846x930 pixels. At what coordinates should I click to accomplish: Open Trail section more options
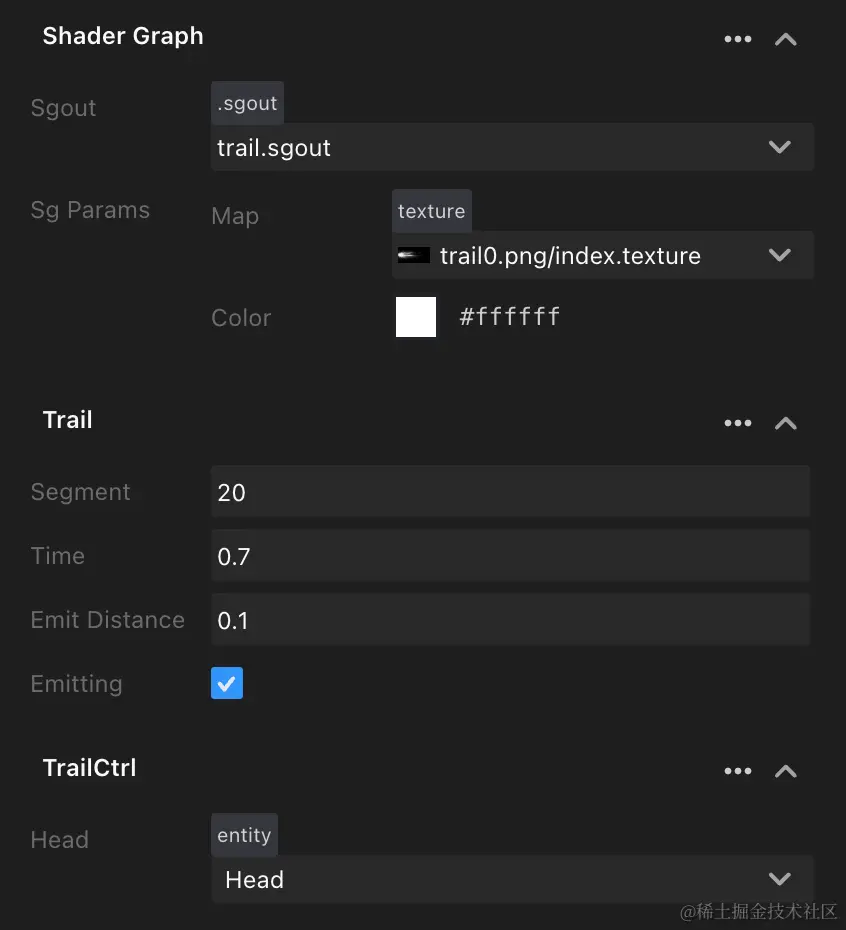[737, 423]
